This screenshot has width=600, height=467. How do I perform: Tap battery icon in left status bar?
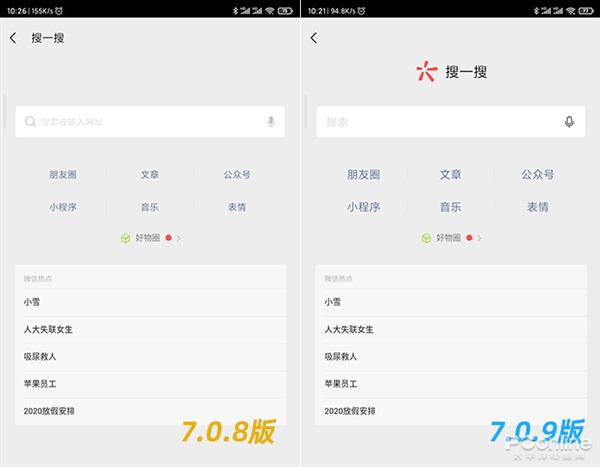coord(285,11)
